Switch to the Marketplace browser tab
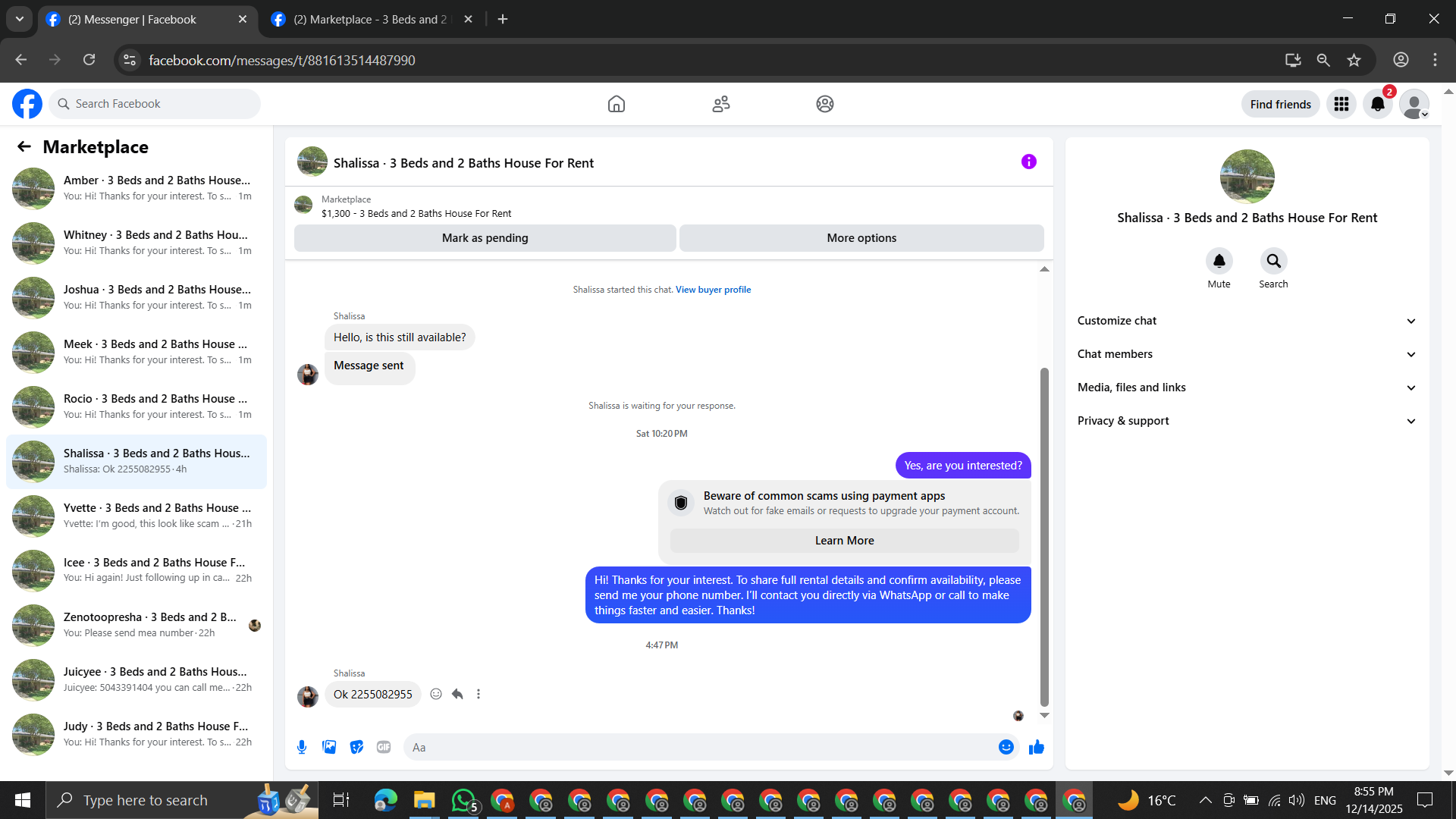This screenshot has height=819, width=1456. [370, 19]
